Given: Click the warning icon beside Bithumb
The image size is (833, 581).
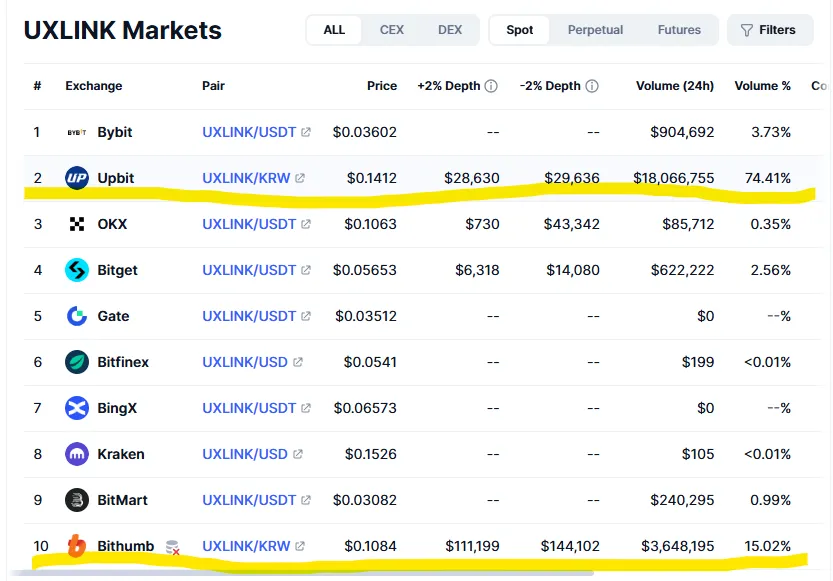Looking at the screenshot, I should 172,547.
